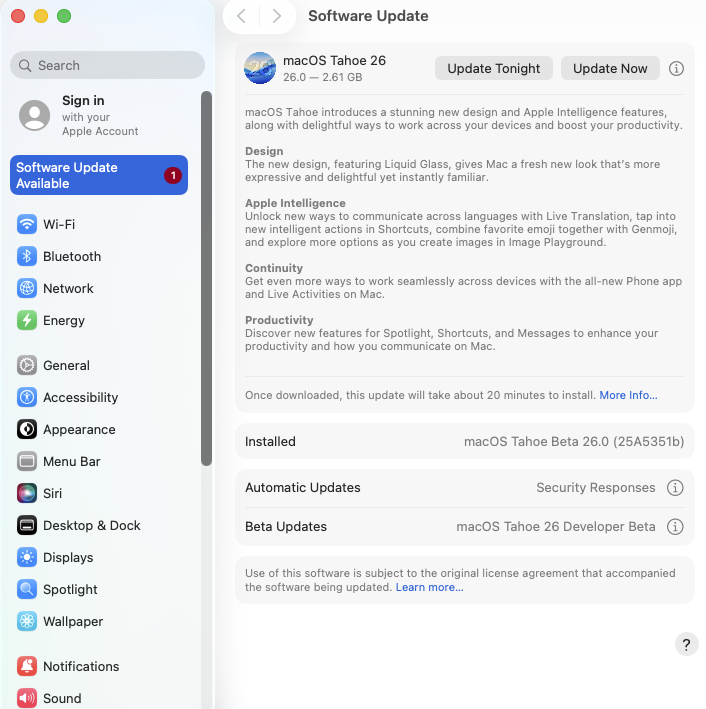Image resolution: width=706 pixels, height=709 pixels.
Task: Click the Search magnifying glass icon
Action: [x=25, y=66]
